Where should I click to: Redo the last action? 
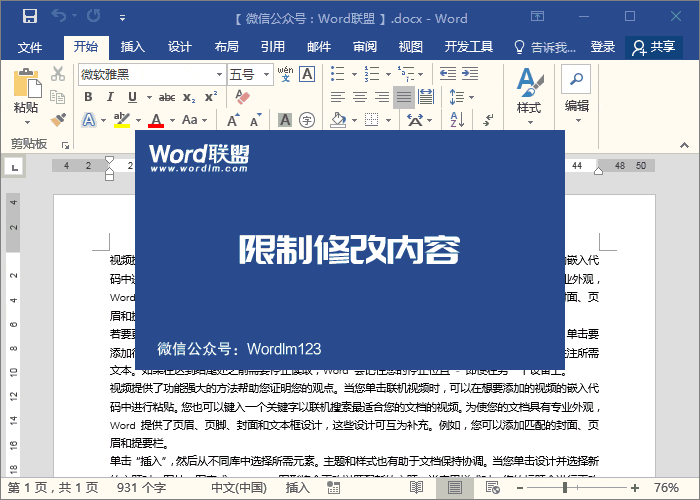[94, 17]
